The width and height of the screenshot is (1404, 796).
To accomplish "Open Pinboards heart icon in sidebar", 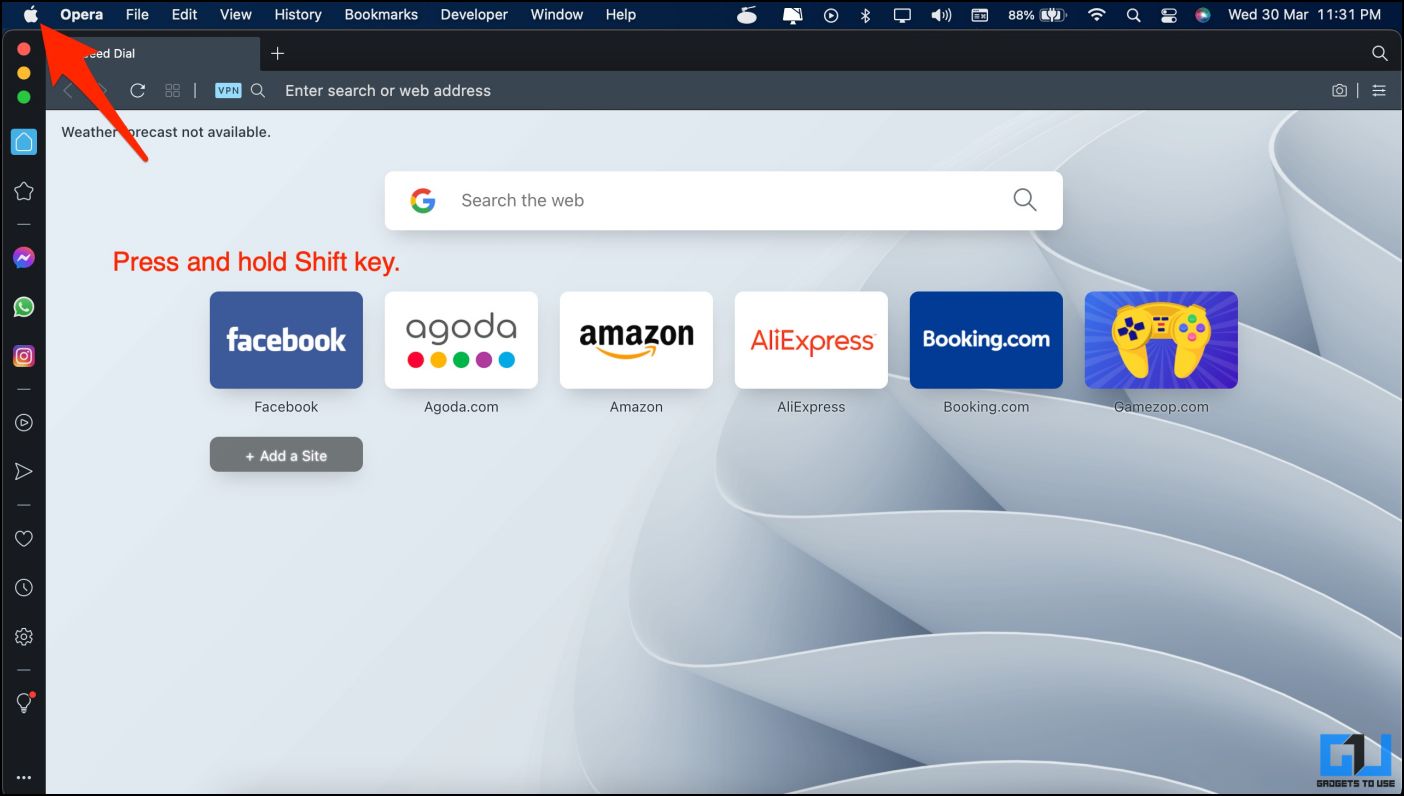I will 24,539.
